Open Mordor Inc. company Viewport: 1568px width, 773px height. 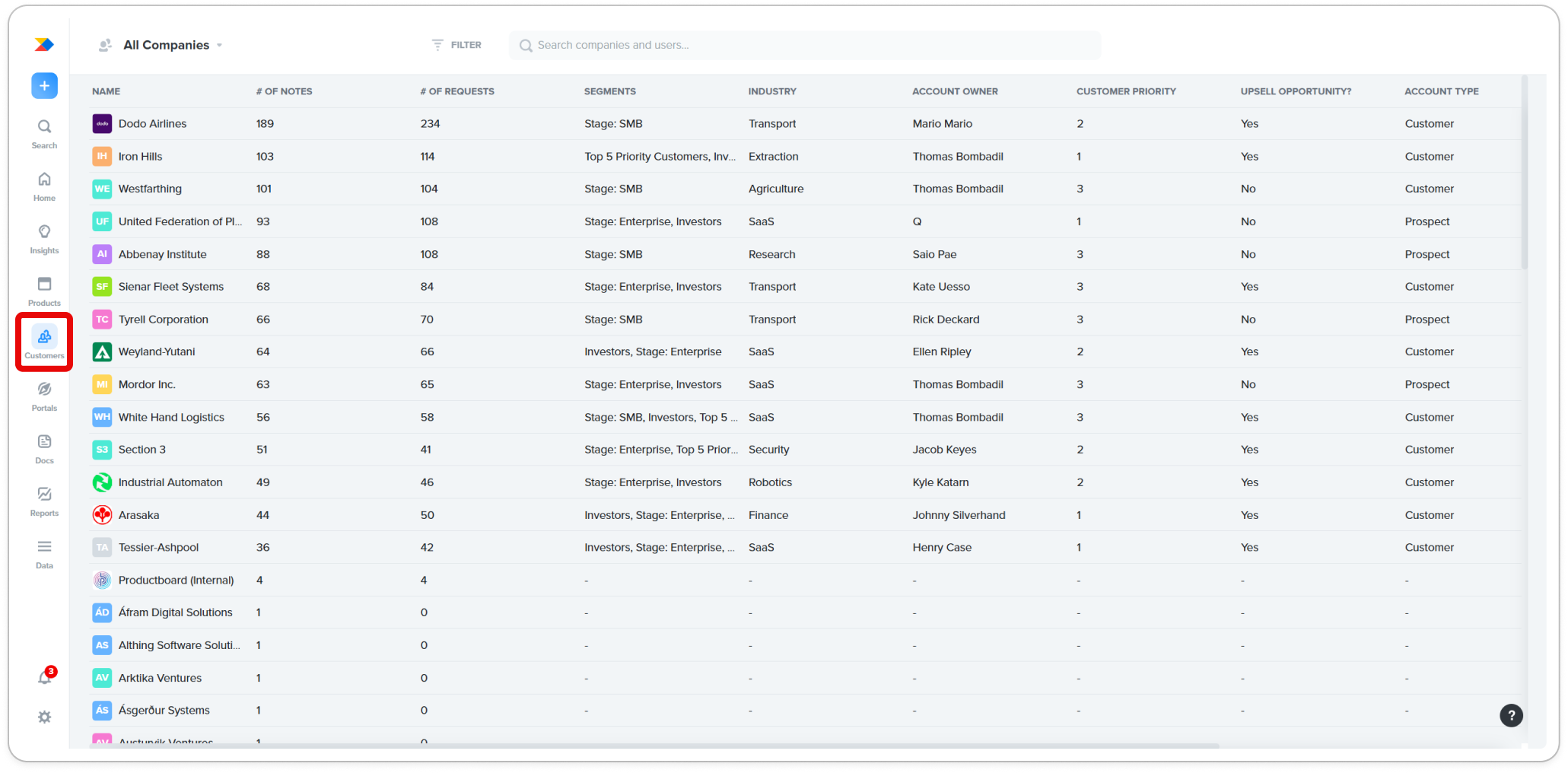click(x=147, y=385)
